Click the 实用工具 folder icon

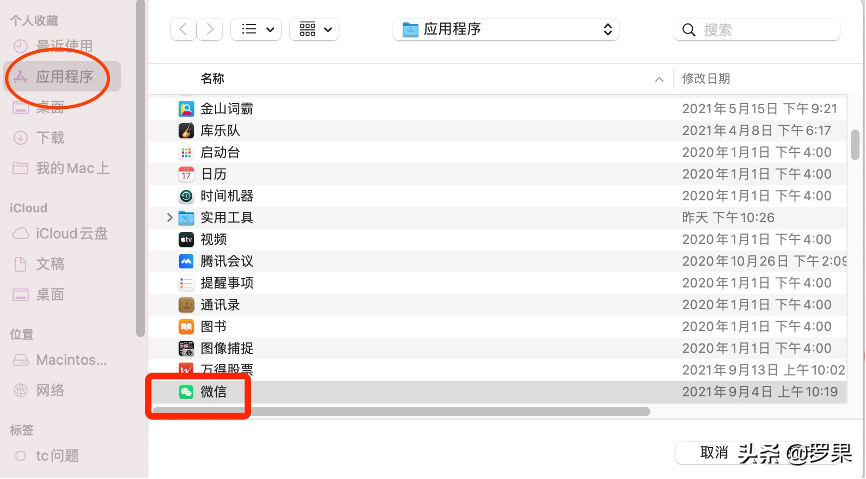pos(186,218)
